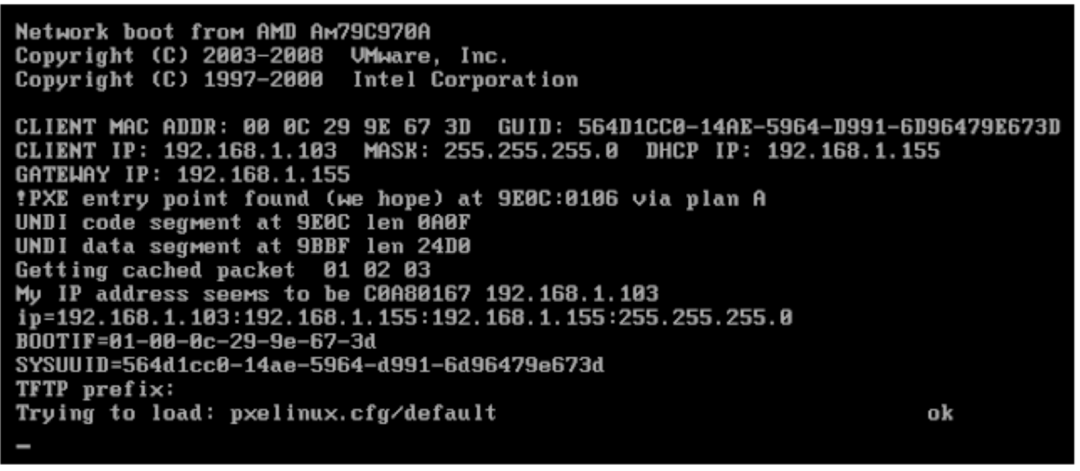Screen dimensions: 1080x471
Task: Click the UNDI code segment line
Action: click(243, 222)
